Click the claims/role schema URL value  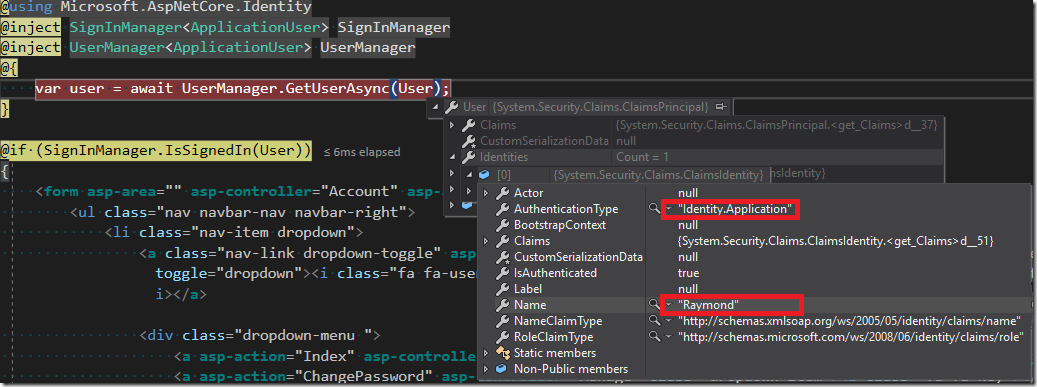coord(850,337)
